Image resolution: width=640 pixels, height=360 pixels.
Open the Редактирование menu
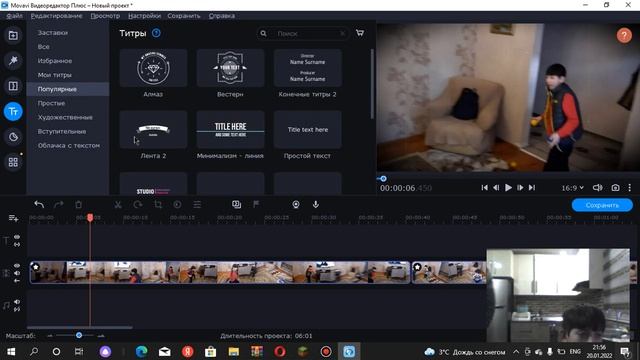[x=56, y=16]
